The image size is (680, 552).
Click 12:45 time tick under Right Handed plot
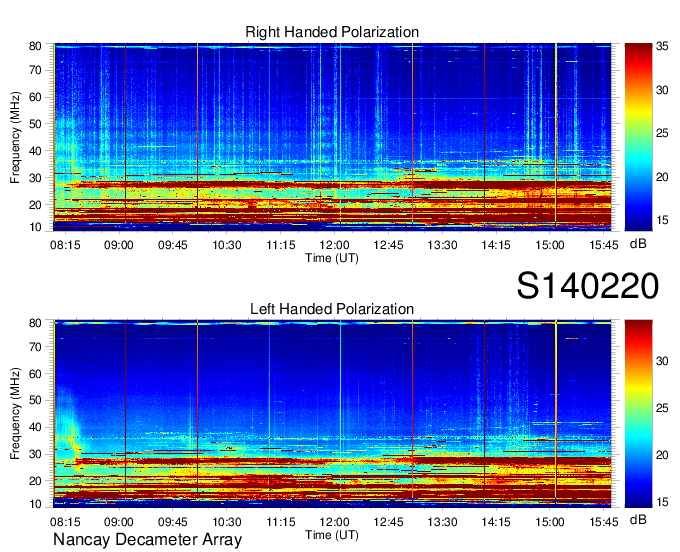pos(388,245)
